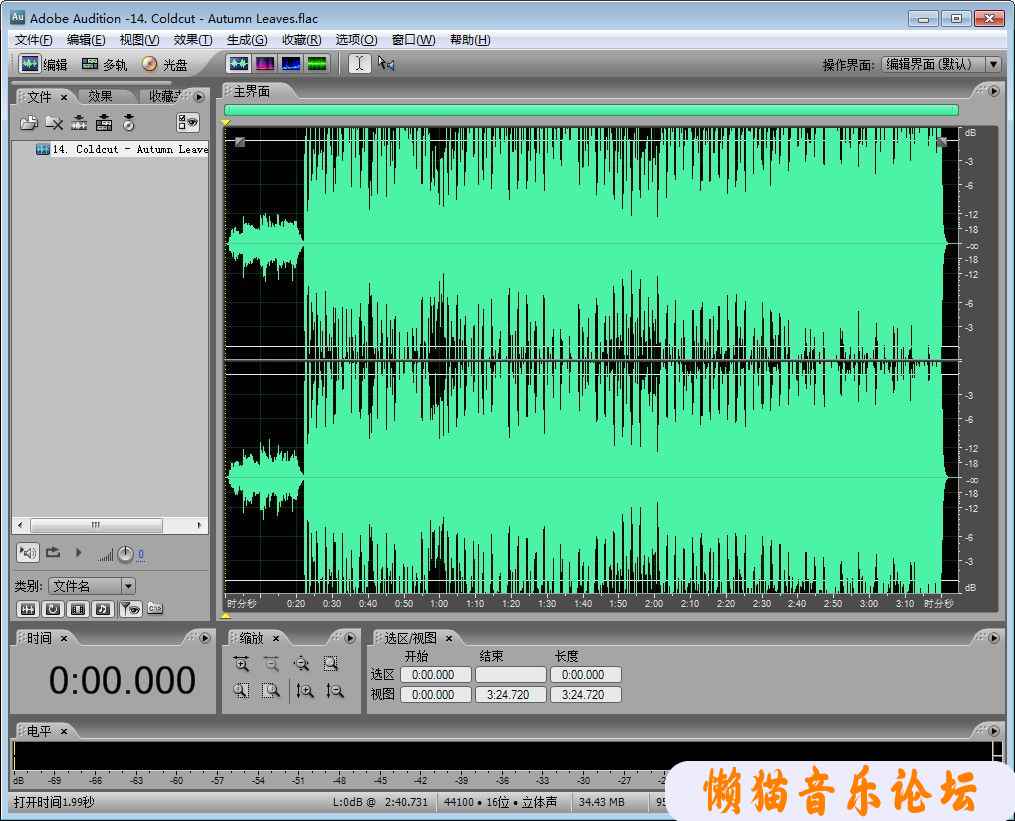The height and width of the screenshot is (821, 1015).
Task: Open the 时间 panel menu arrow
Action: (205, 638)
